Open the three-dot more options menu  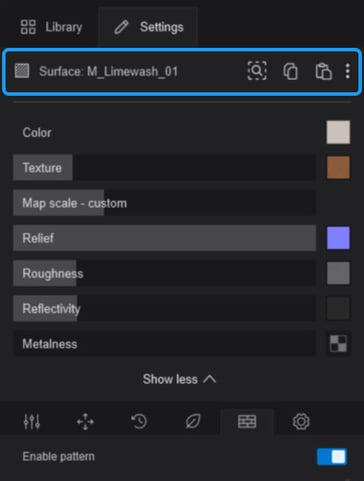(348, 71)
